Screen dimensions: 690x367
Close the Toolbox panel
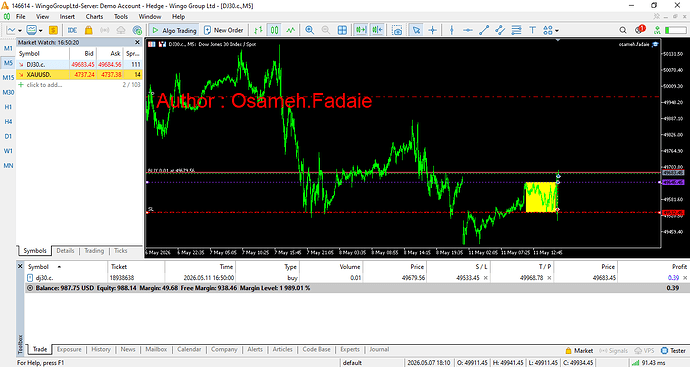(x=20, y=266)
